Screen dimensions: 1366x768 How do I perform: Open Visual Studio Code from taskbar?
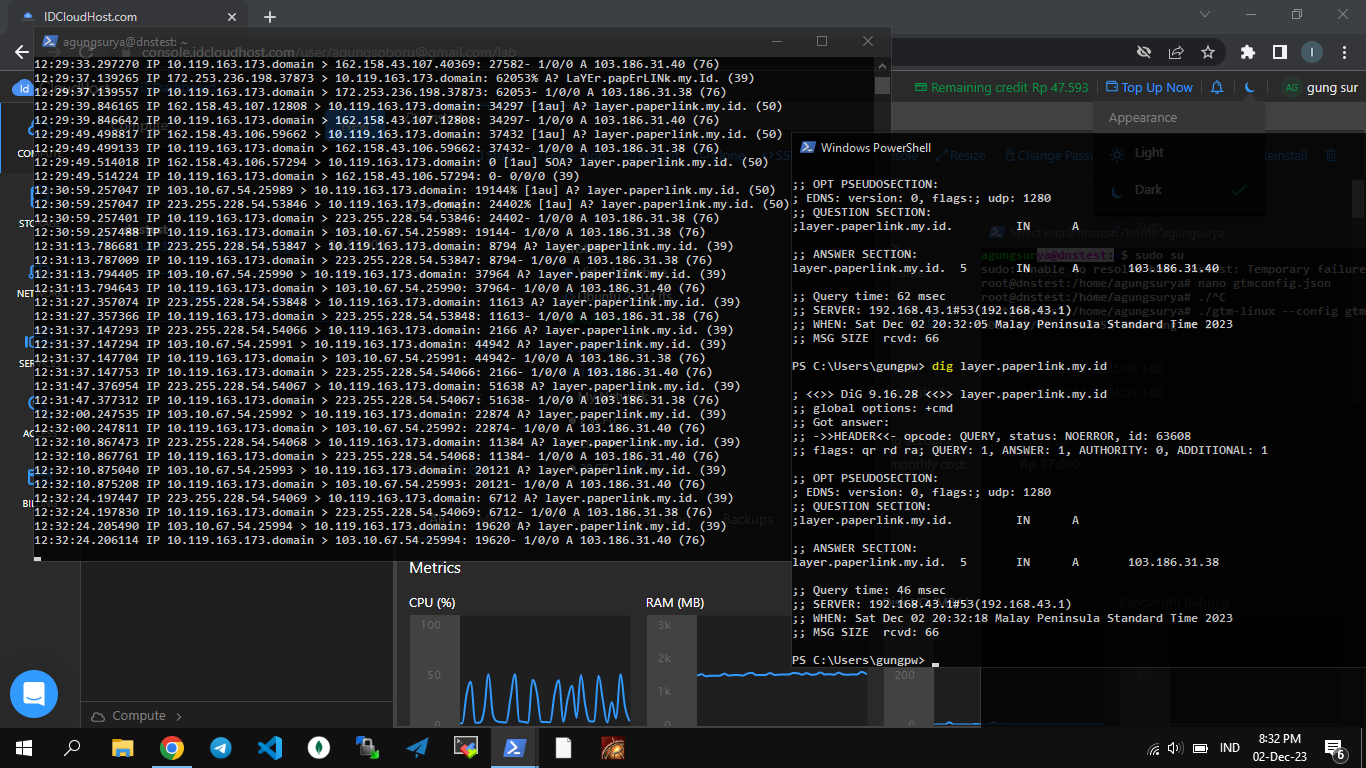269,747
